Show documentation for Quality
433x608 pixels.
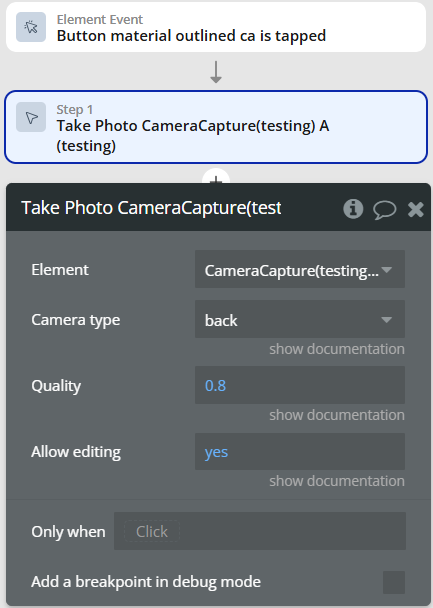(x=337, y=415)
